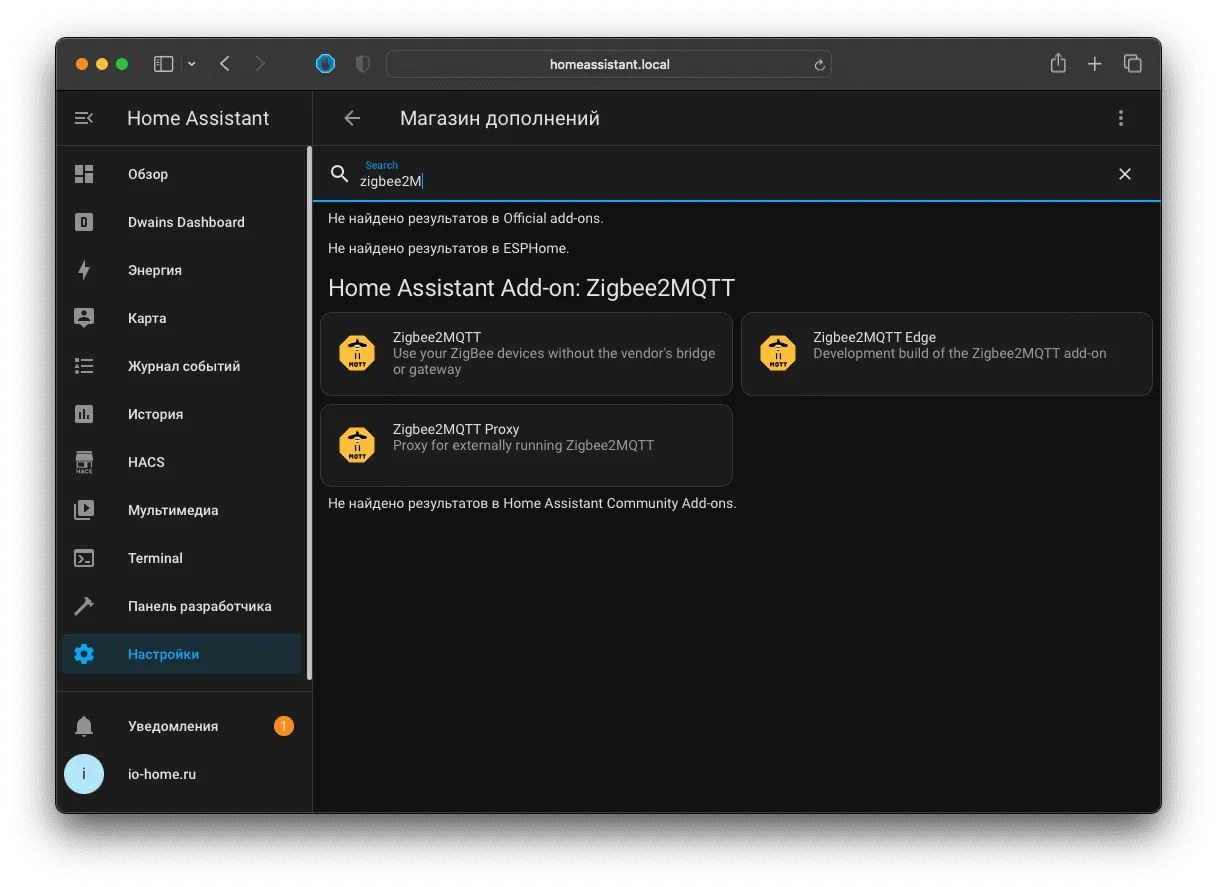Click 'Не найдено результатов в Official add-ons' text

(466, 218)
